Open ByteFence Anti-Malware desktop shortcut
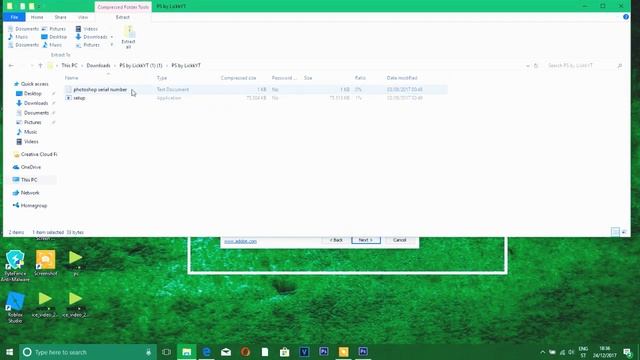640x360 pixels. point(15,266)
